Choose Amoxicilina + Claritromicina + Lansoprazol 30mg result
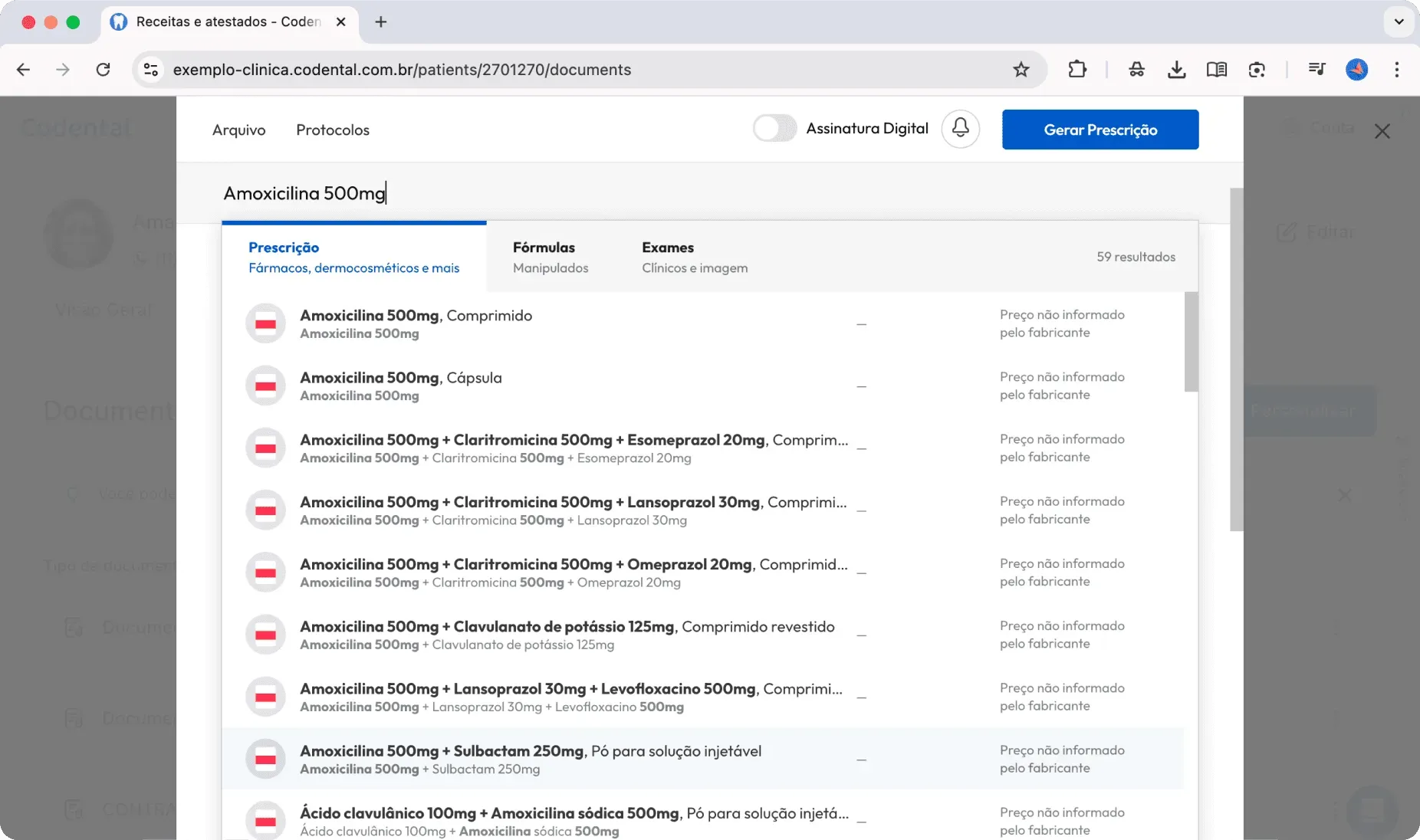The height and width of the screenshot is (840, 1420). point(702,510)
